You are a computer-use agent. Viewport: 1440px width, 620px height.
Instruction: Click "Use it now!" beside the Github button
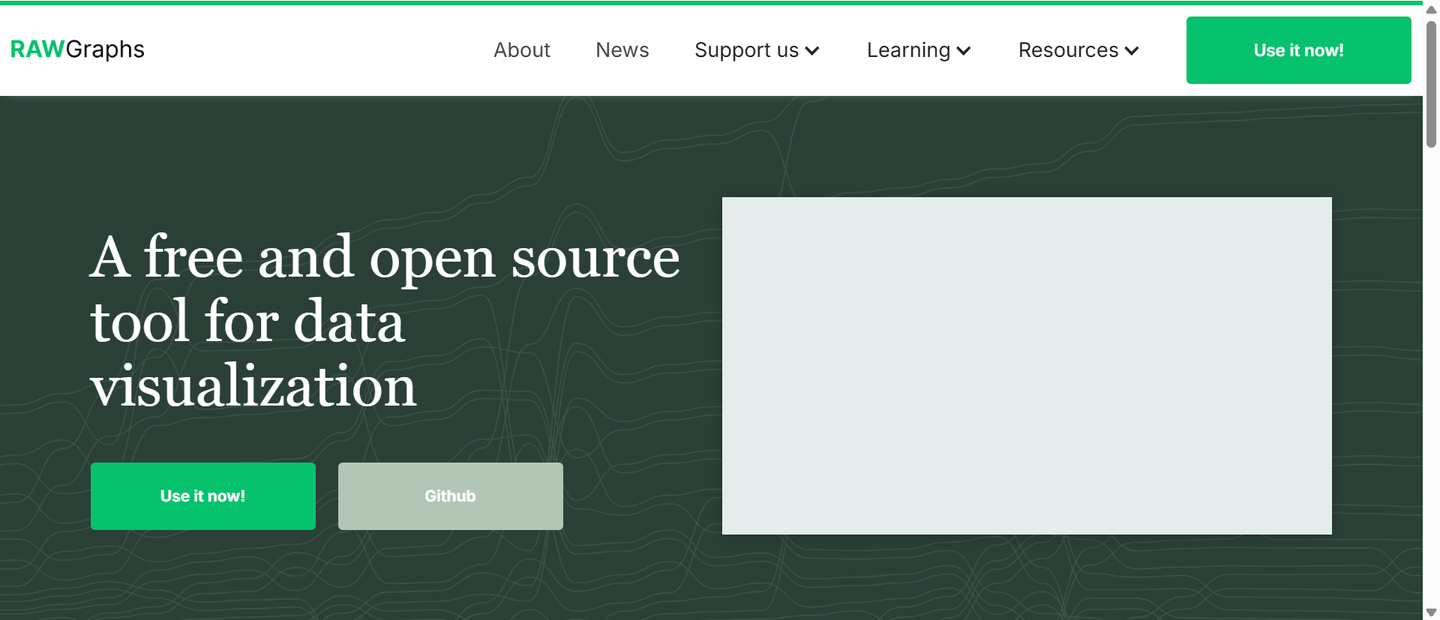click(203, 496)
